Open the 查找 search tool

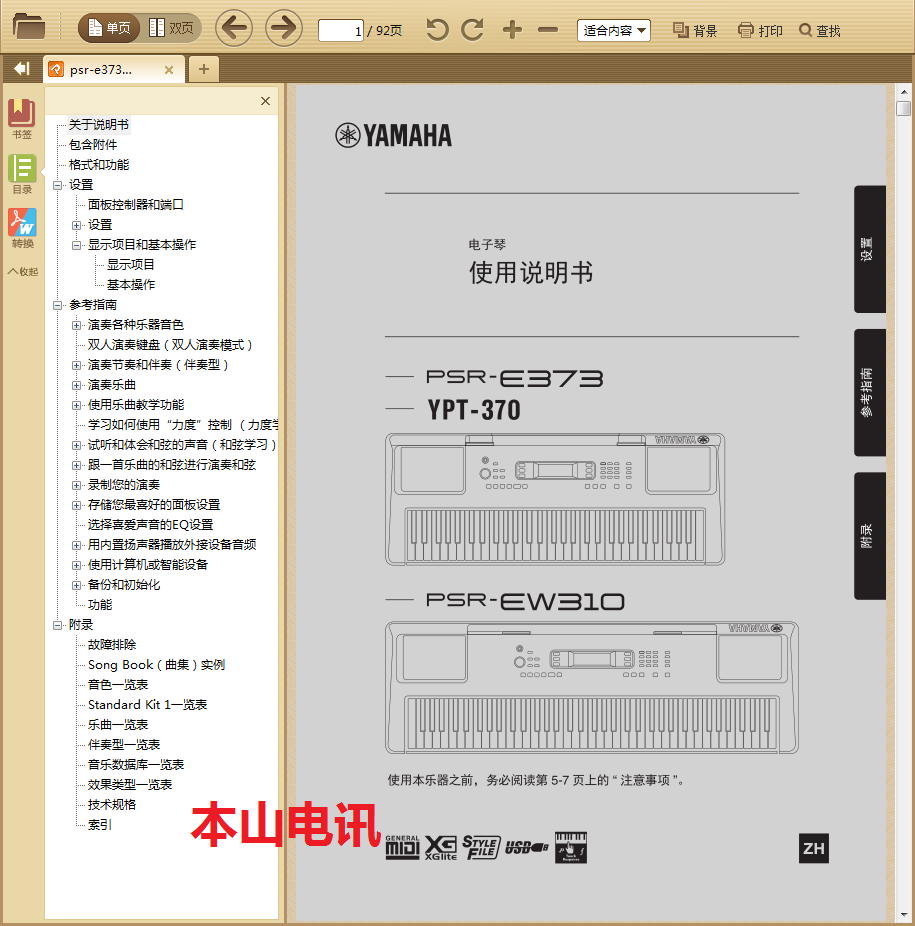(x=819, y=30)
